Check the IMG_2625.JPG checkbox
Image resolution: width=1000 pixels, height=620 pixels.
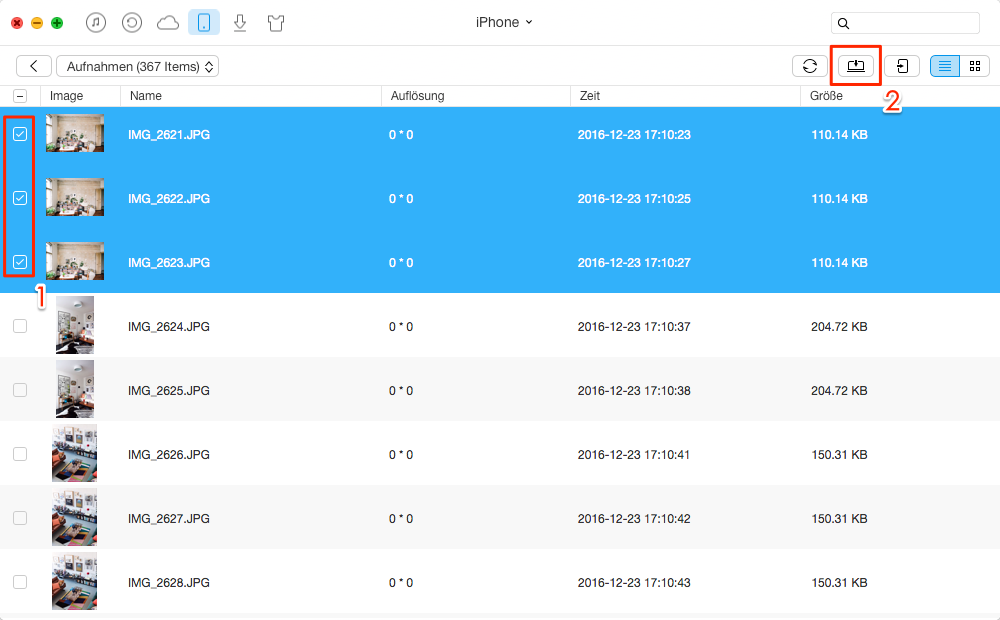[20, 390]
